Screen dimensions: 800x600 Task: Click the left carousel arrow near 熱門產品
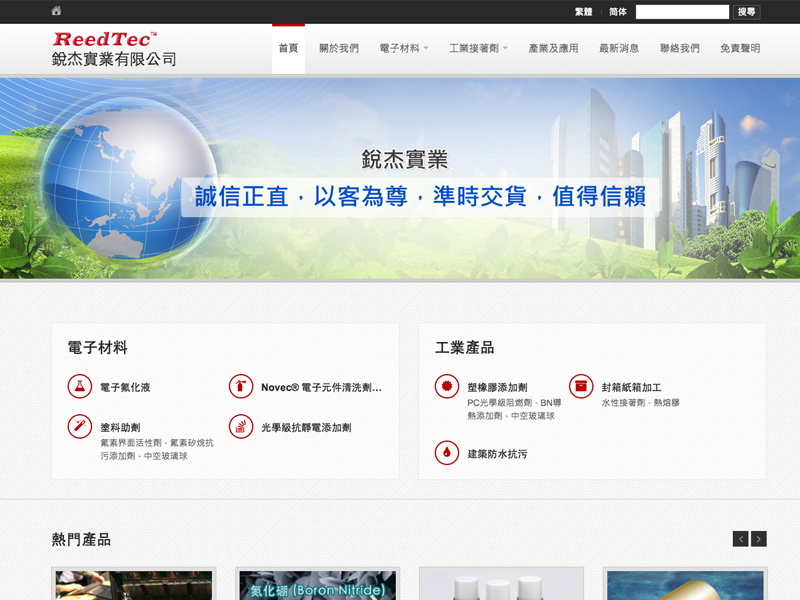(741, 537)
